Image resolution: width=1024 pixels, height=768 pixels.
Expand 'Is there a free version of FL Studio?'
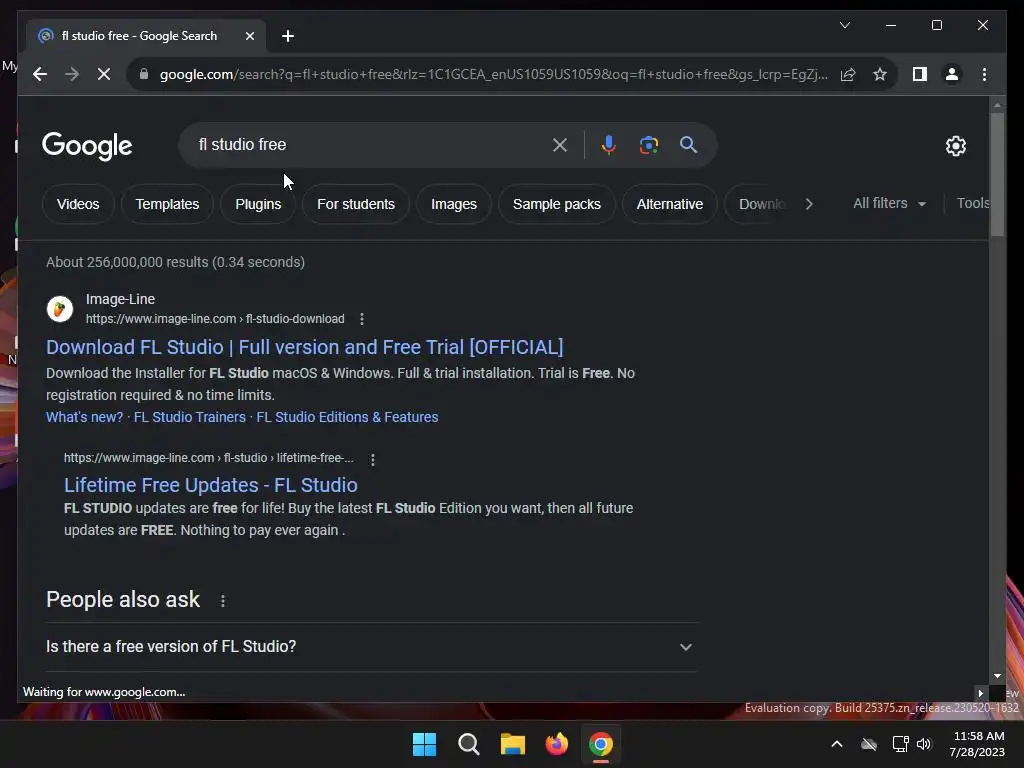(371, 647)
